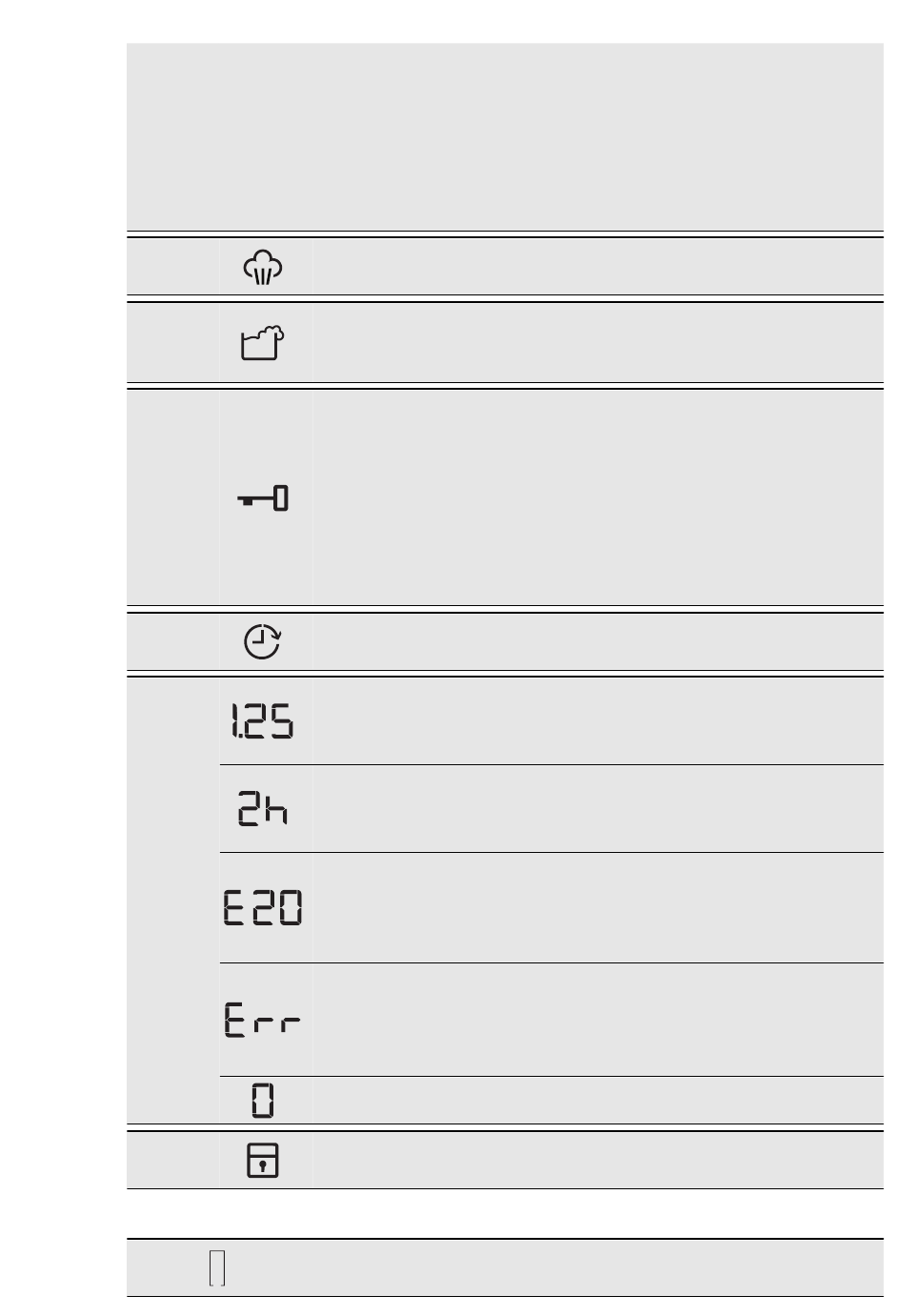Click the small empty rectangle at bottom
The image size is (905, 1316).
click(x=217, y=1268)
